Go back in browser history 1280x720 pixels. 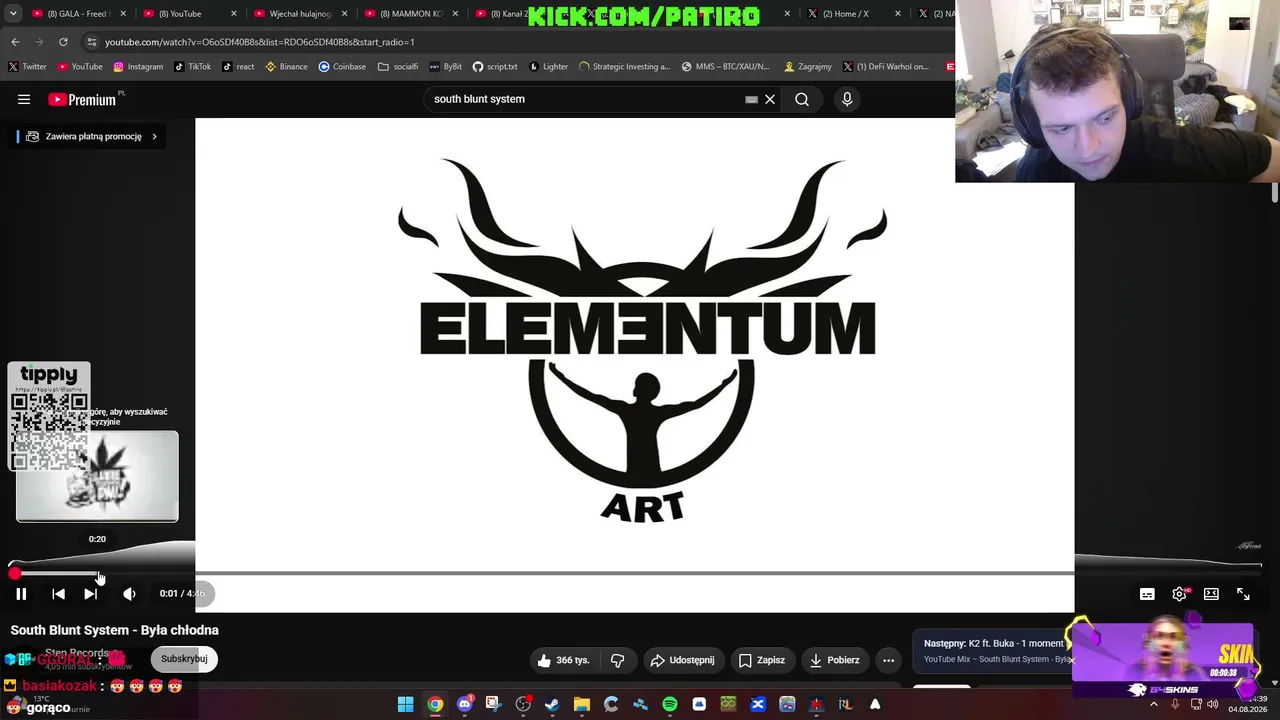pyautogui.click(x=15, y=42)
